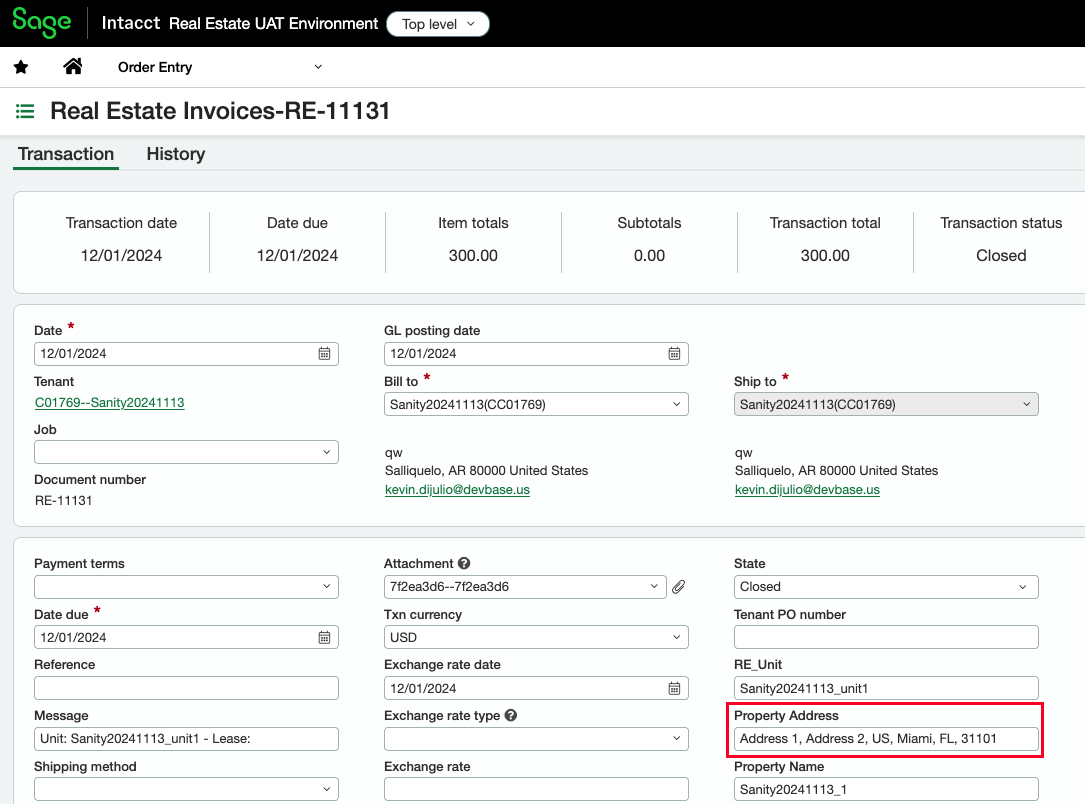1085x804 pixels.
Task: Open the Payment terms dropdown
Action: [x=186, y=587]
